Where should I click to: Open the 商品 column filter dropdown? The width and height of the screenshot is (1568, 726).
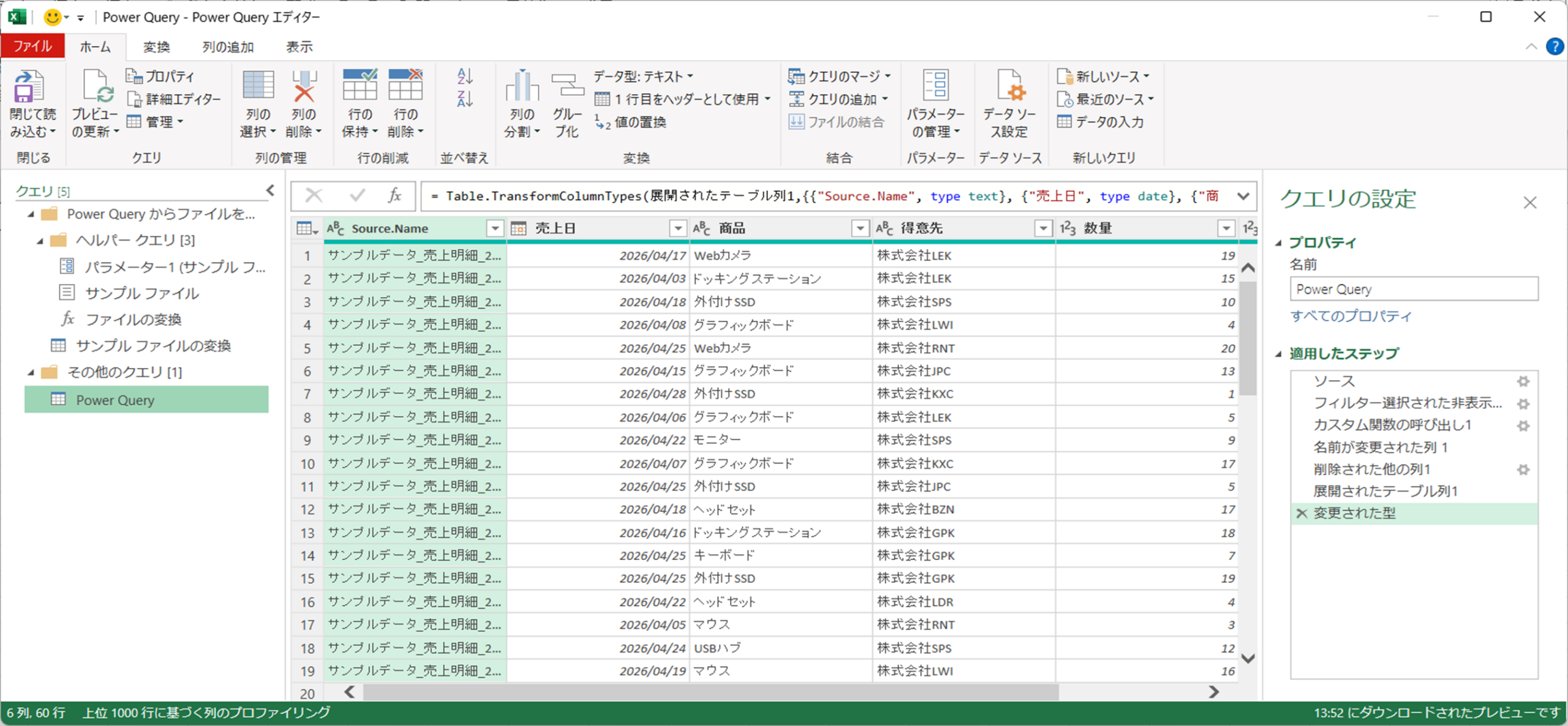click(x=860, y=228)
